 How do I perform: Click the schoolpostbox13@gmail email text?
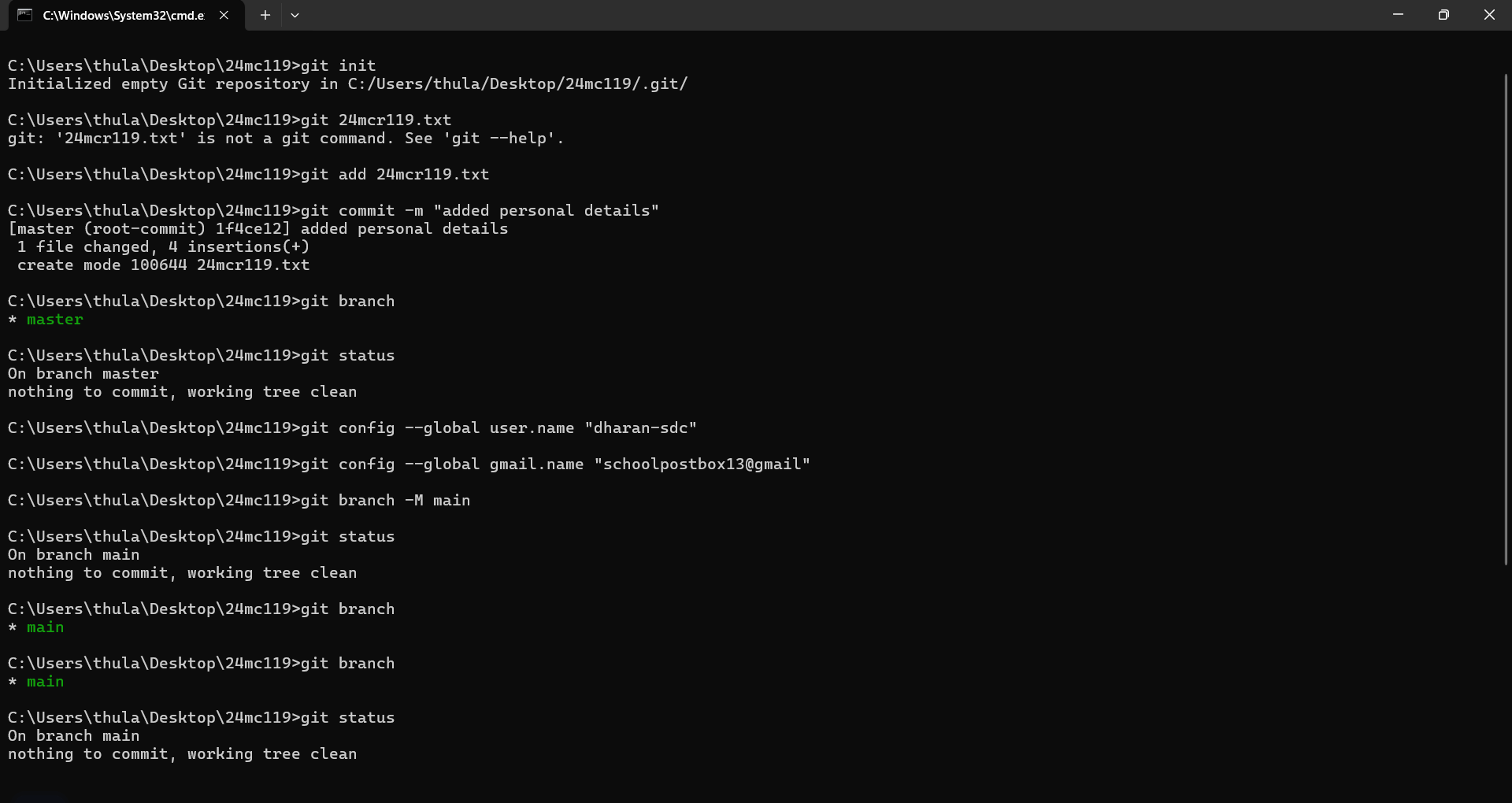tap(702, 464)
